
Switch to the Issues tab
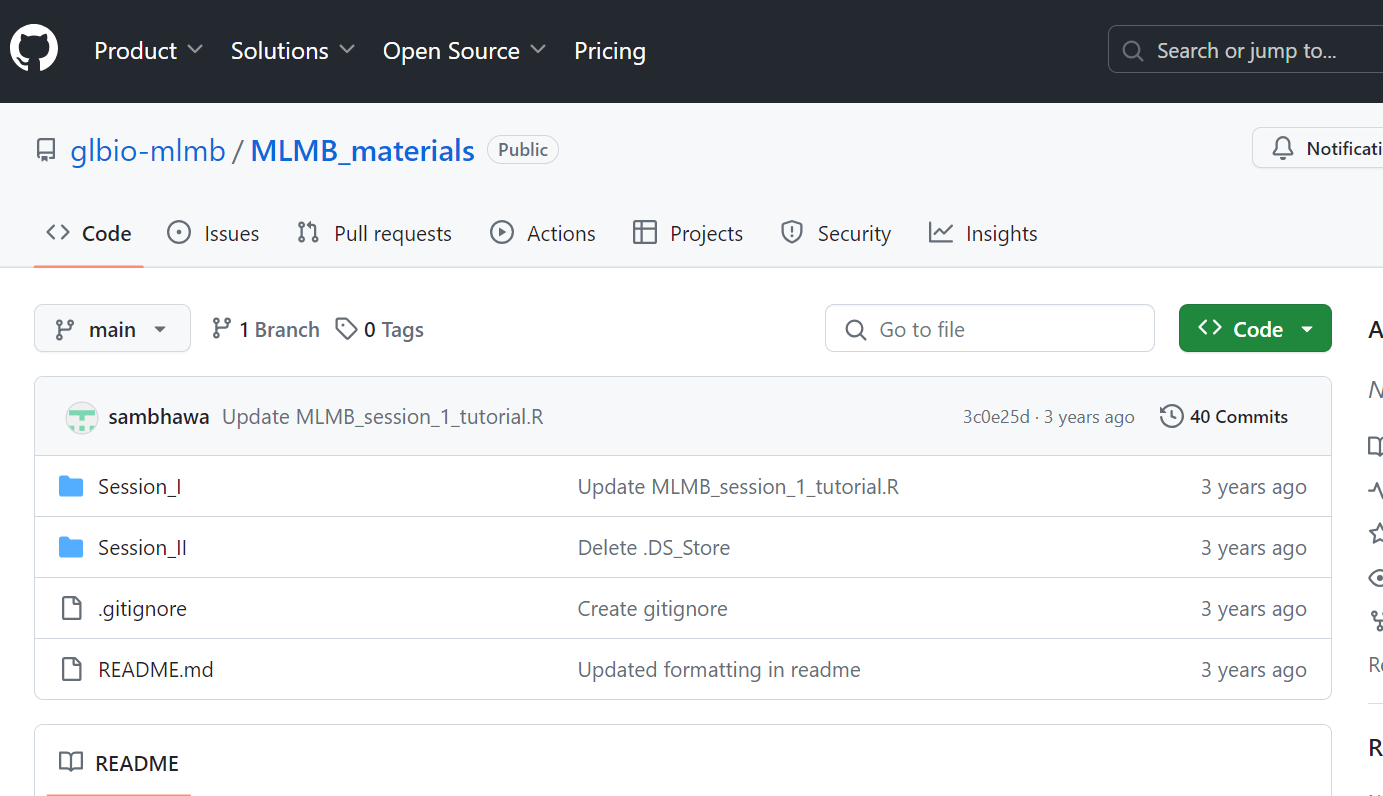(212, 233)
